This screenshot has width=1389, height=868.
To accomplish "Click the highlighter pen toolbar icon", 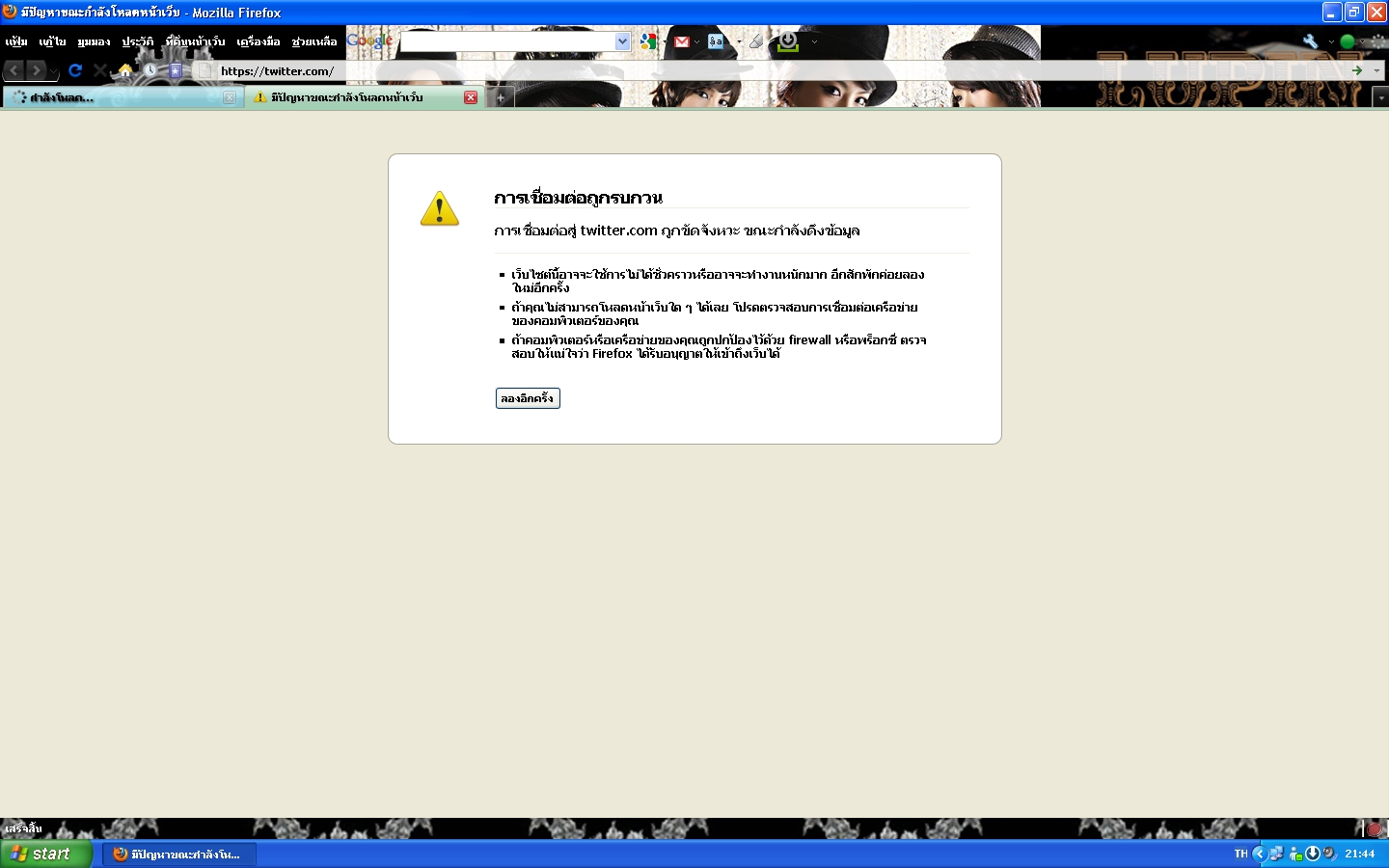I will click(756, 41).
